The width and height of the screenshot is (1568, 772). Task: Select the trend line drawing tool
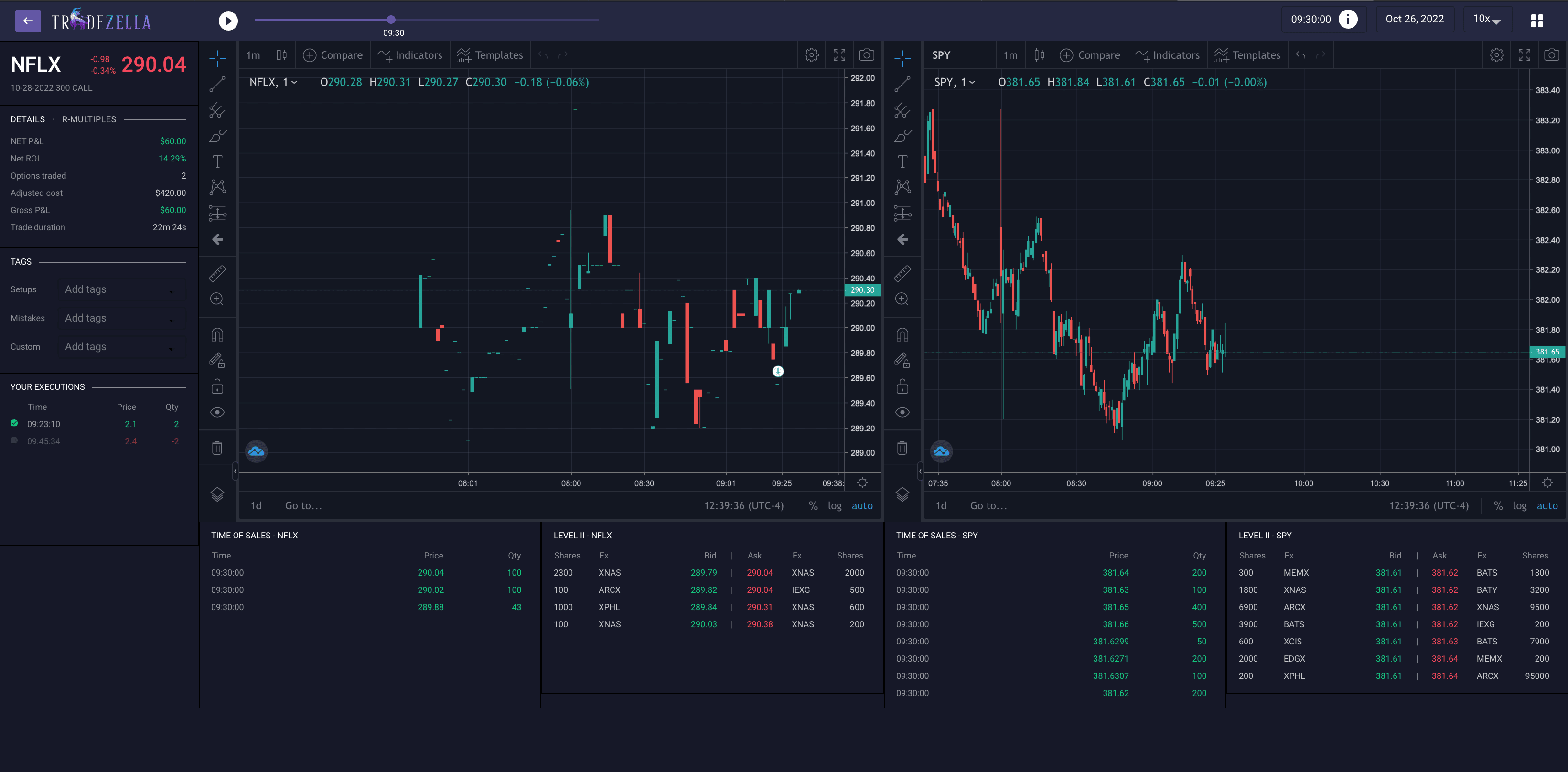[217, 84]
